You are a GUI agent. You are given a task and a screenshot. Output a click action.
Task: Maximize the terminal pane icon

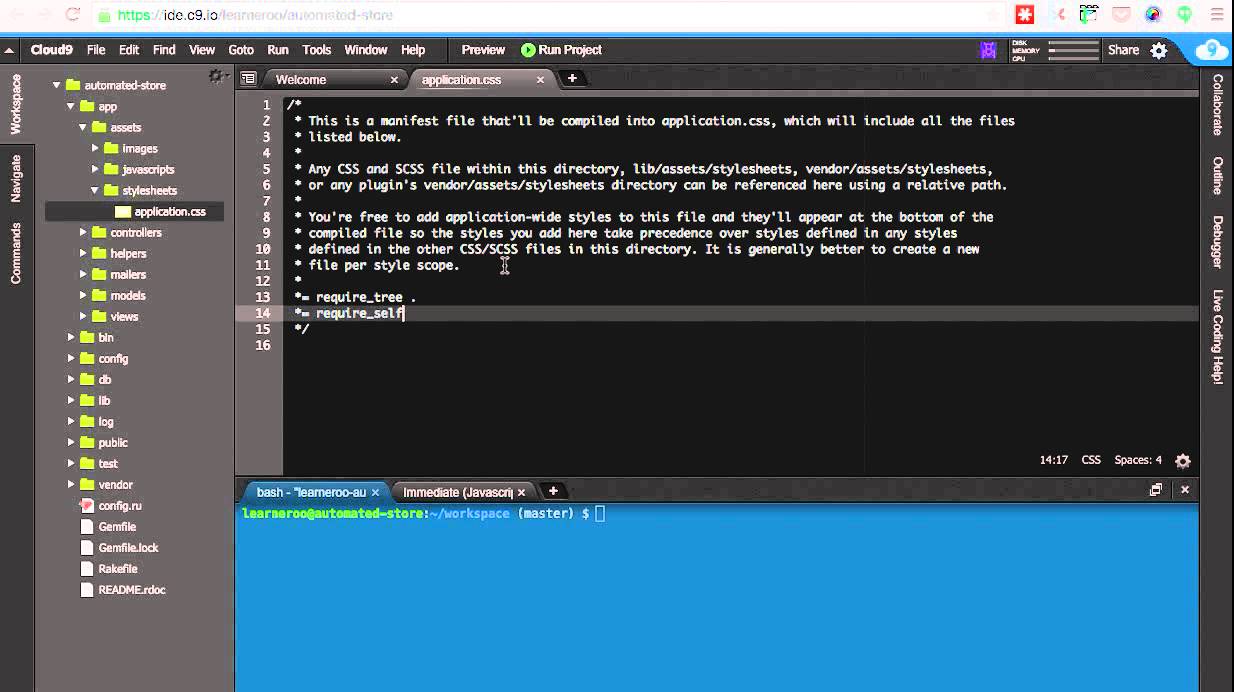[1156, 490]
